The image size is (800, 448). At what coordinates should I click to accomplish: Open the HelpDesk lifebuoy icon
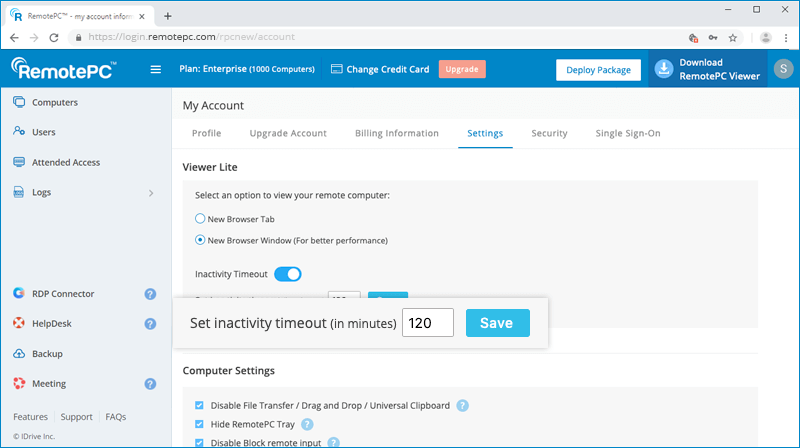tap(19, 323)
